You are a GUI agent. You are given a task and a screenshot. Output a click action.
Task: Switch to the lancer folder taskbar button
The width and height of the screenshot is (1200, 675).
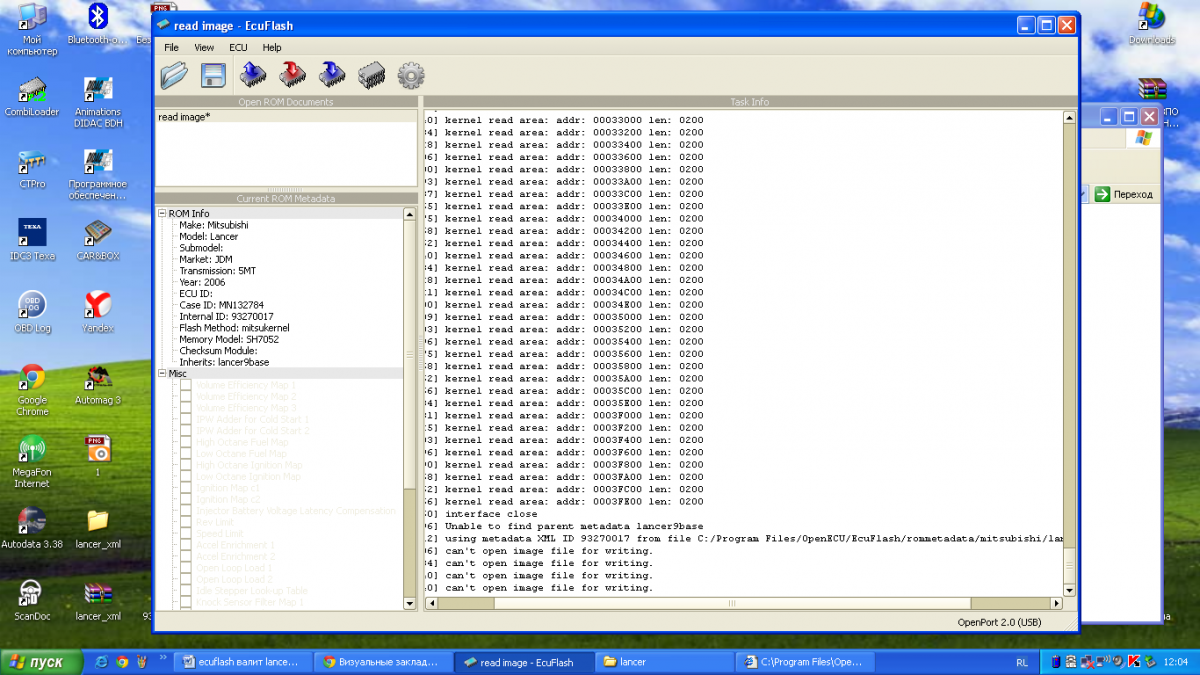click(x=662, y=662)
